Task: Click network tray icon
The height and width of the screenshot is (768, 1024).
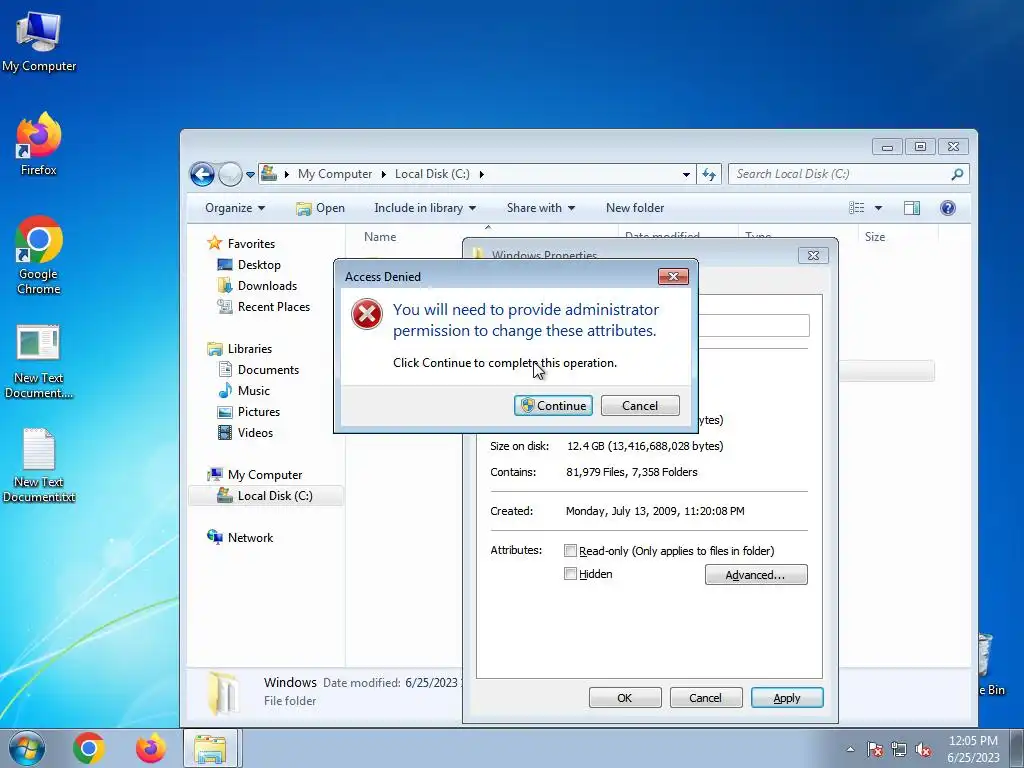Action: click(x=899, y=749)
